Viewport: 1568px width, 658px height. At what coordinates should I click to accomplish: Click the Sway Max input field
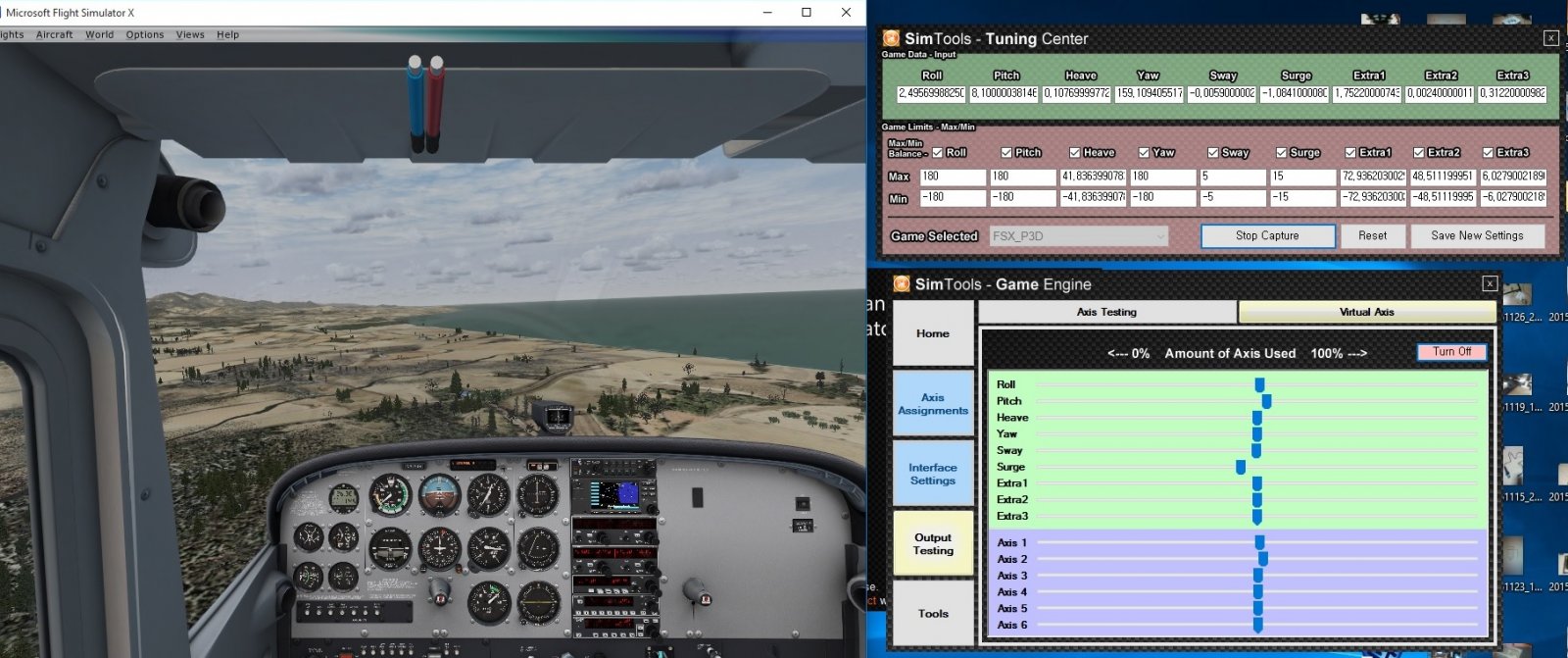pos(1233,177)
